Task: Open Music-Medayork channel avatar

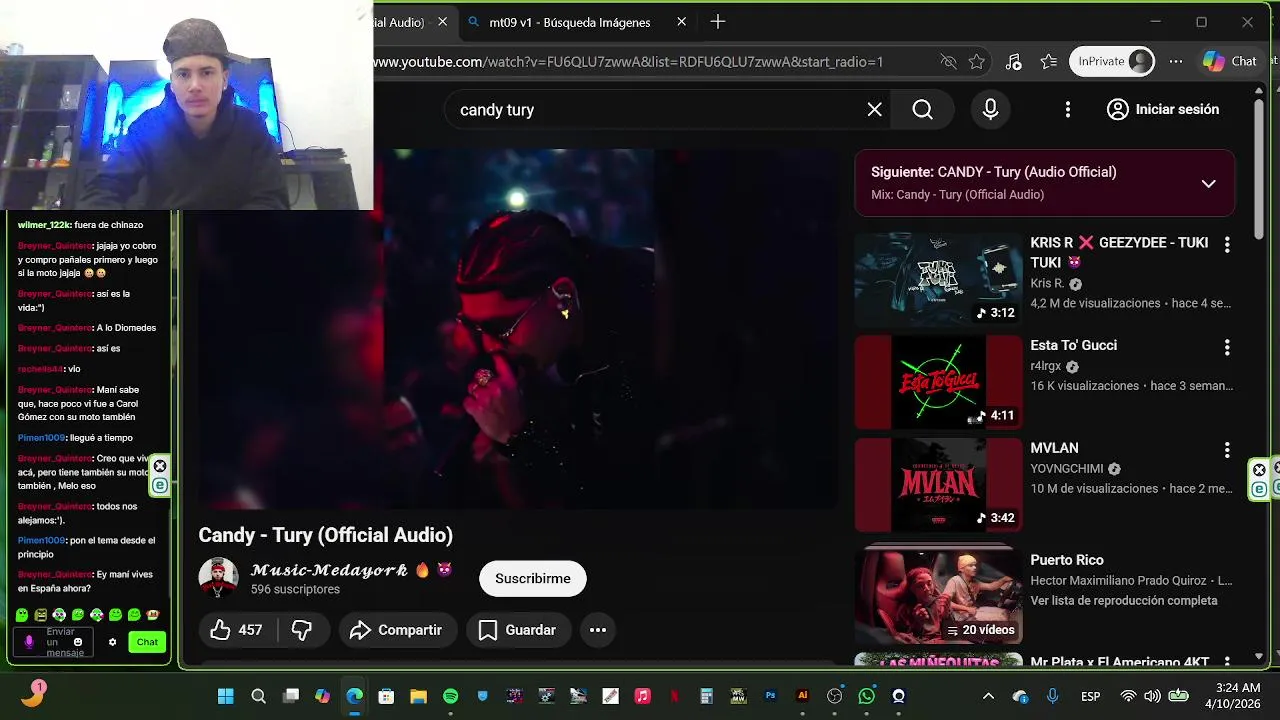Action: (218, 578)
